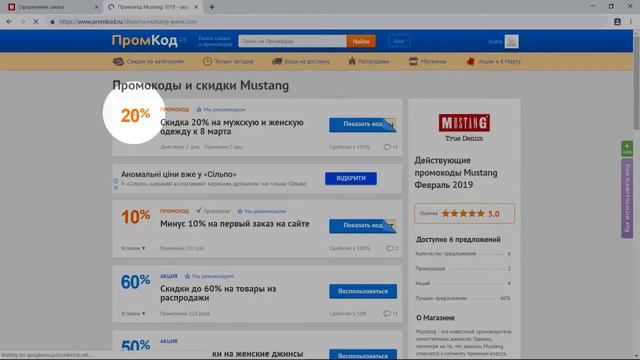The width and height of the screenshot is (640, 360).
Task: Click the clock icon beside Только сегодня
Action: coord(207,61)
